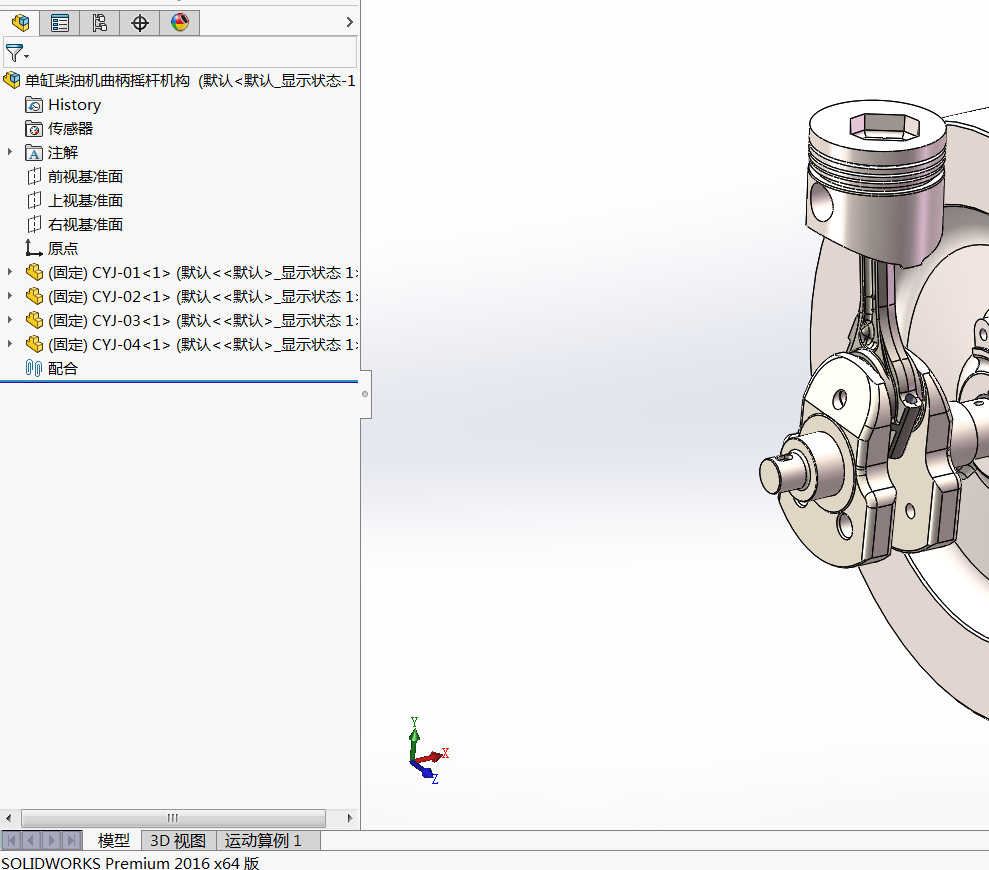Click the XYZ orientation triad
The image size is (989, 870).
pyautogui.click(x=428, y=751)
